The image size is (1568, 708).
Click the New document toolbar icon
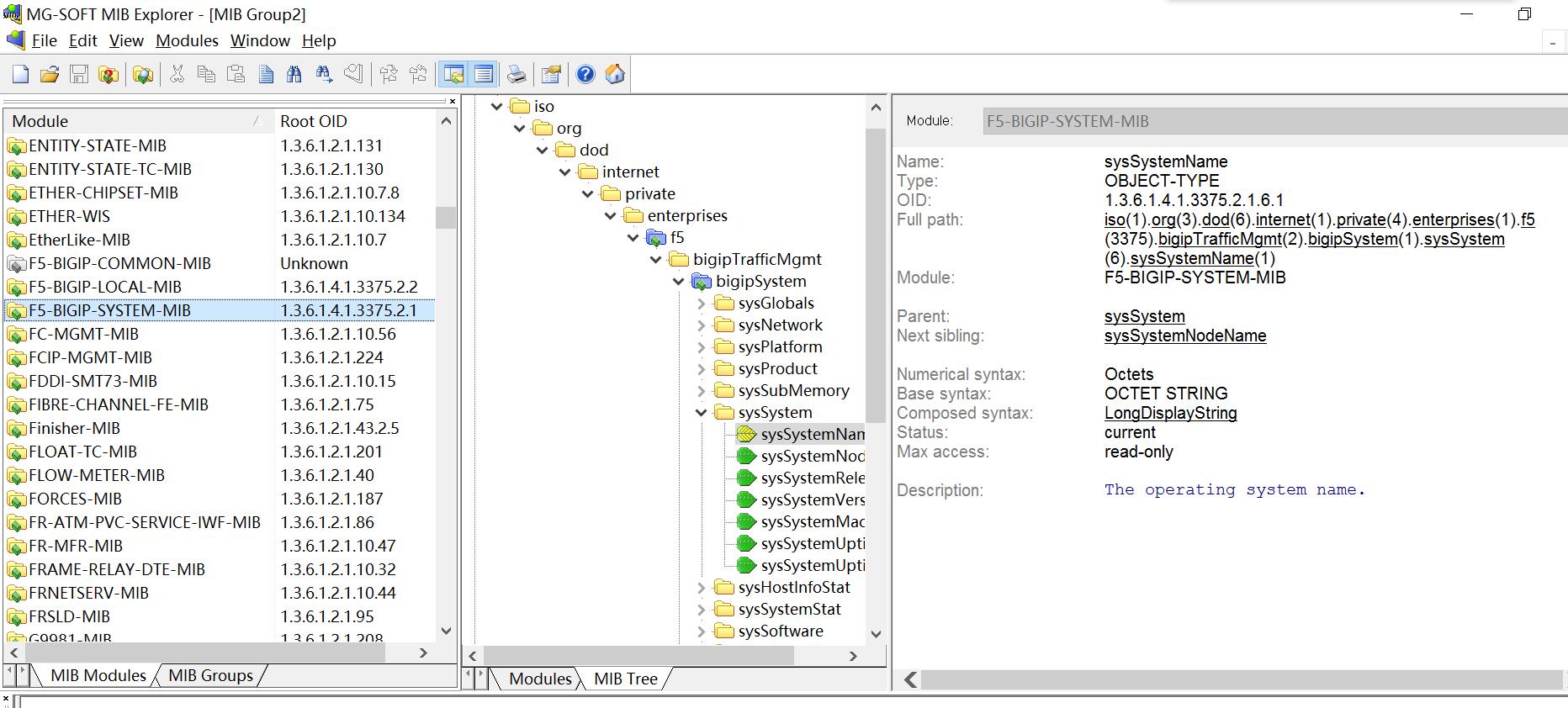tap(20, 75)
